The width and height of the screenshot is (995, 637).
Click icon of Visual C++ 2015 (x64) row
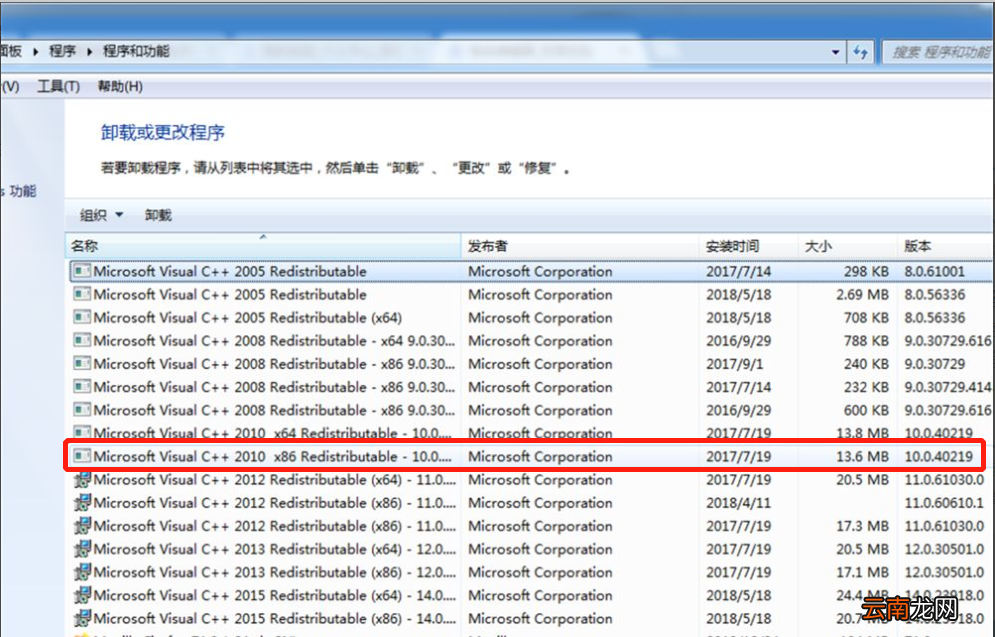pyautogui.click(x=82, y=595)
